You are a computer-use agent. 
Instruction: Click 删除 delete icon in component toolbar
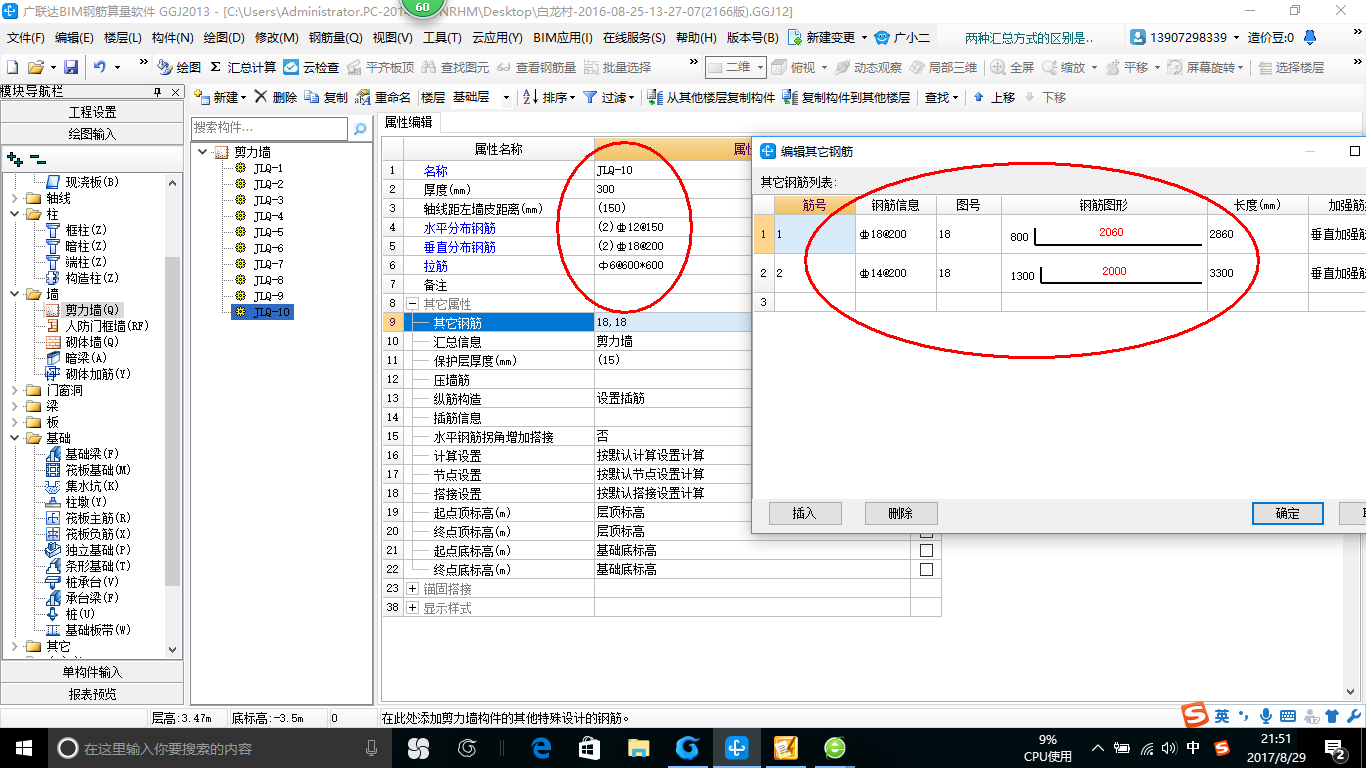coord(276,97)
